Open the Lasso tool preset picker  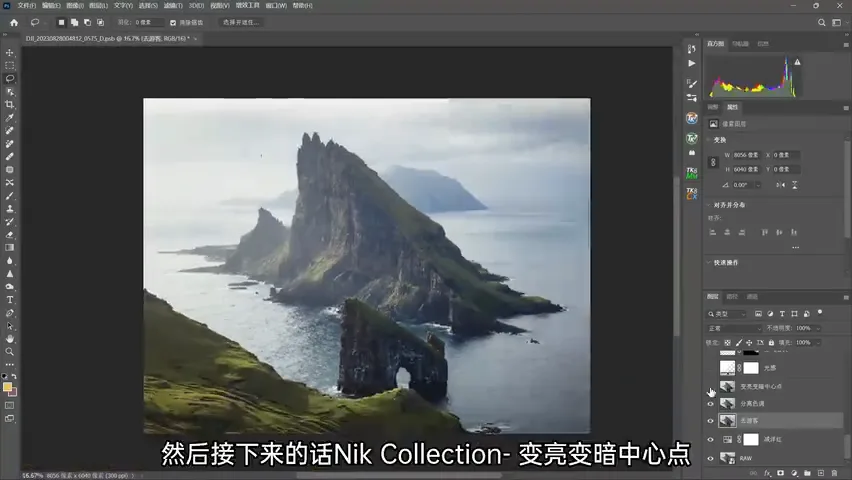37,22
